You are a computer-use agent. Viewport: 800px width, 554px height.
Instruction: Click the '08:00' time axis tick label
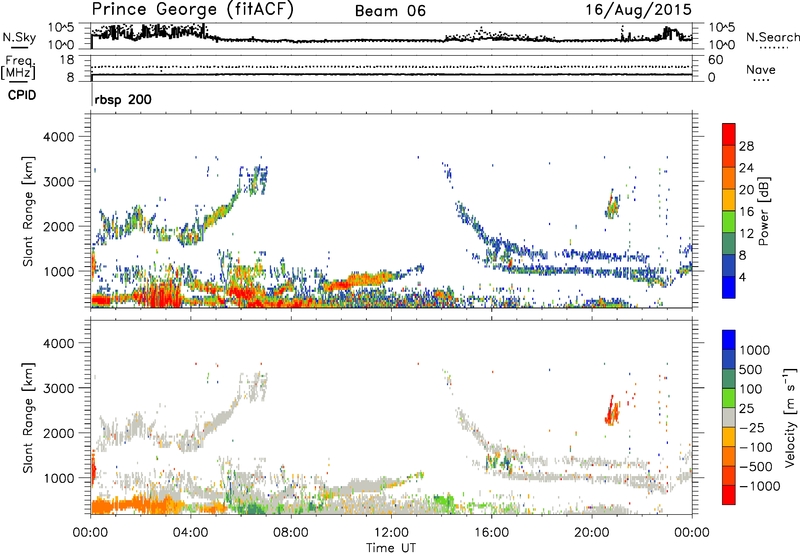(291, 533)
